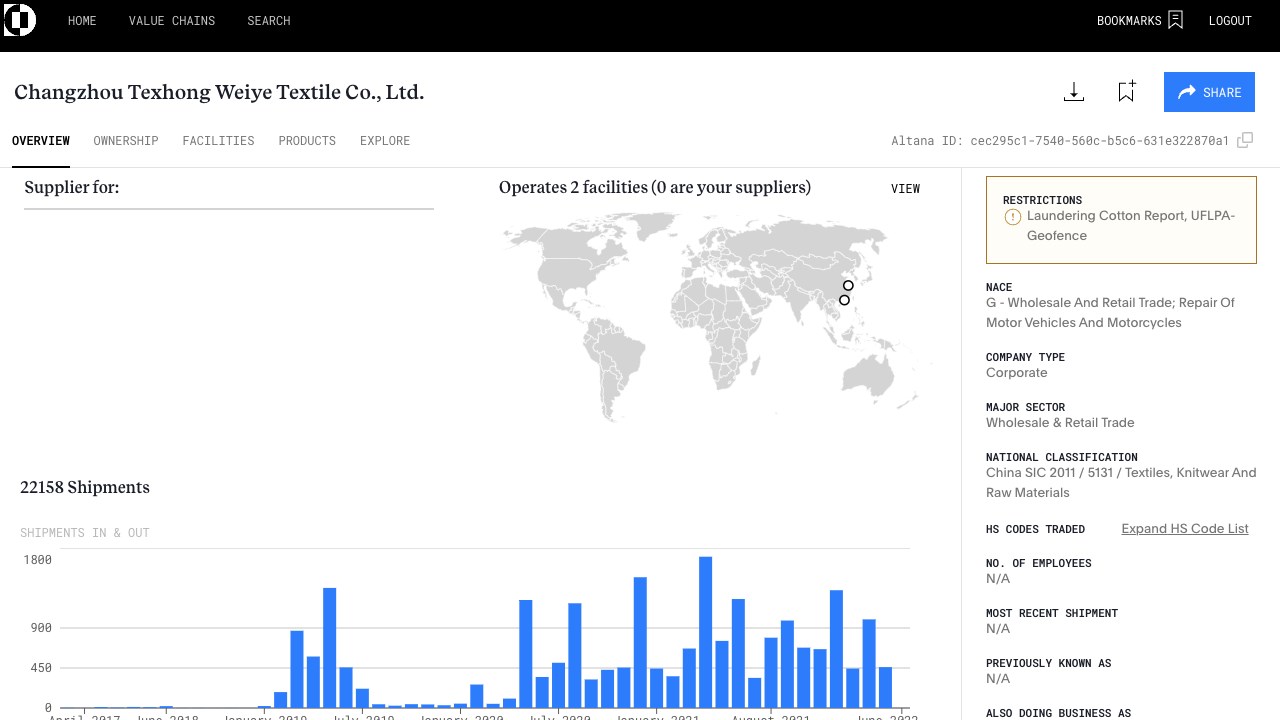Expand the HS Code List
Screen dimensions: 1280x720
pos(1185,529)
